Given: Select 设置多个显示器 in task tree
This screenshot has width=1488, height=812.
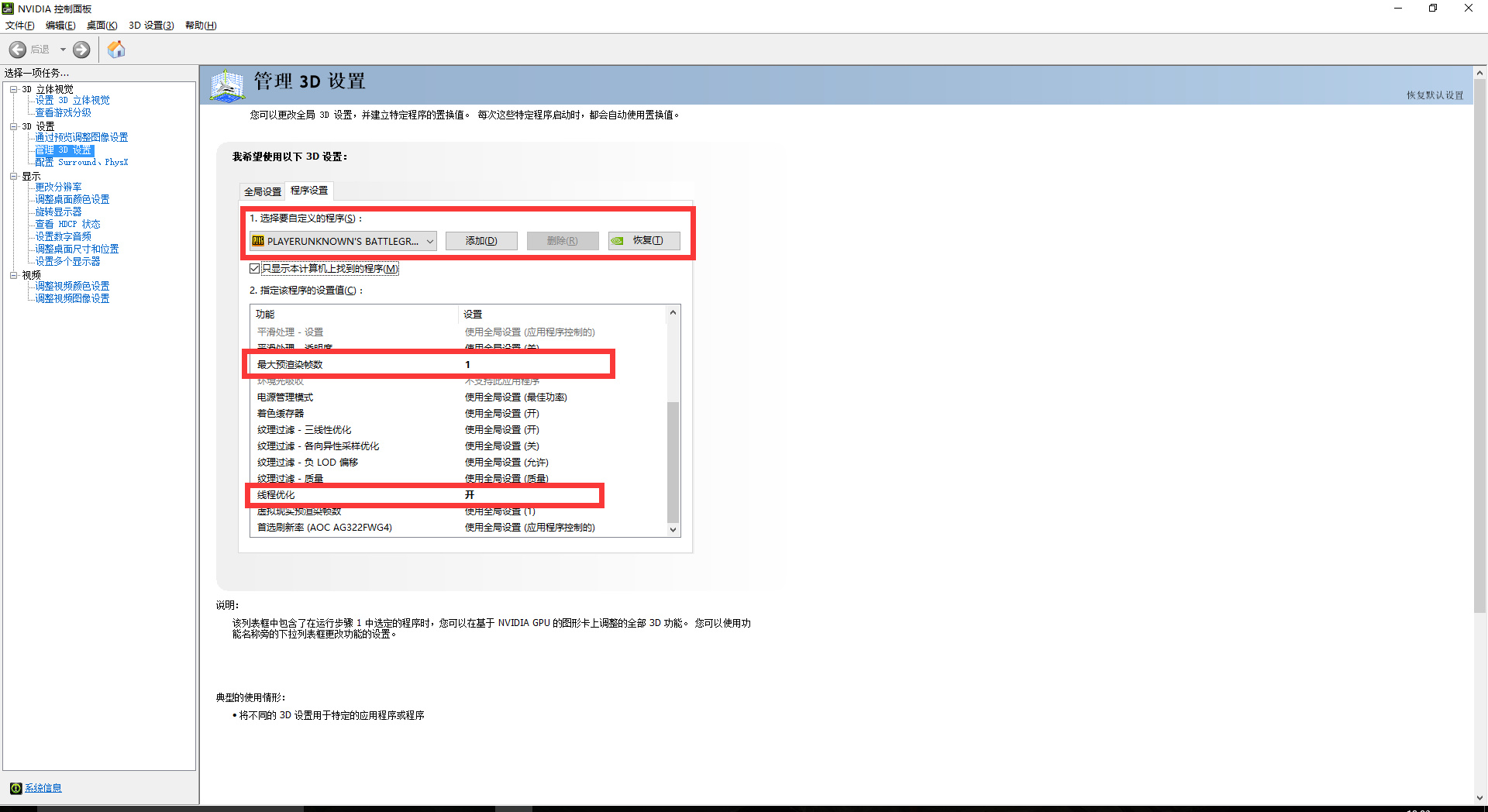Looking at the screenshot, I should [68, 262].
